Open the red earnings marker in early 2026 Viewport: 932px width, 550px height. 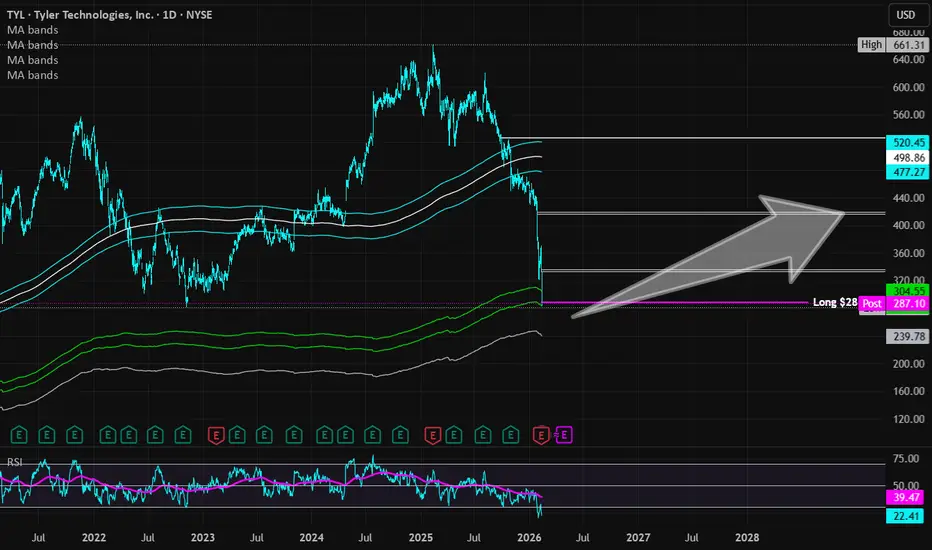(541, 435)
